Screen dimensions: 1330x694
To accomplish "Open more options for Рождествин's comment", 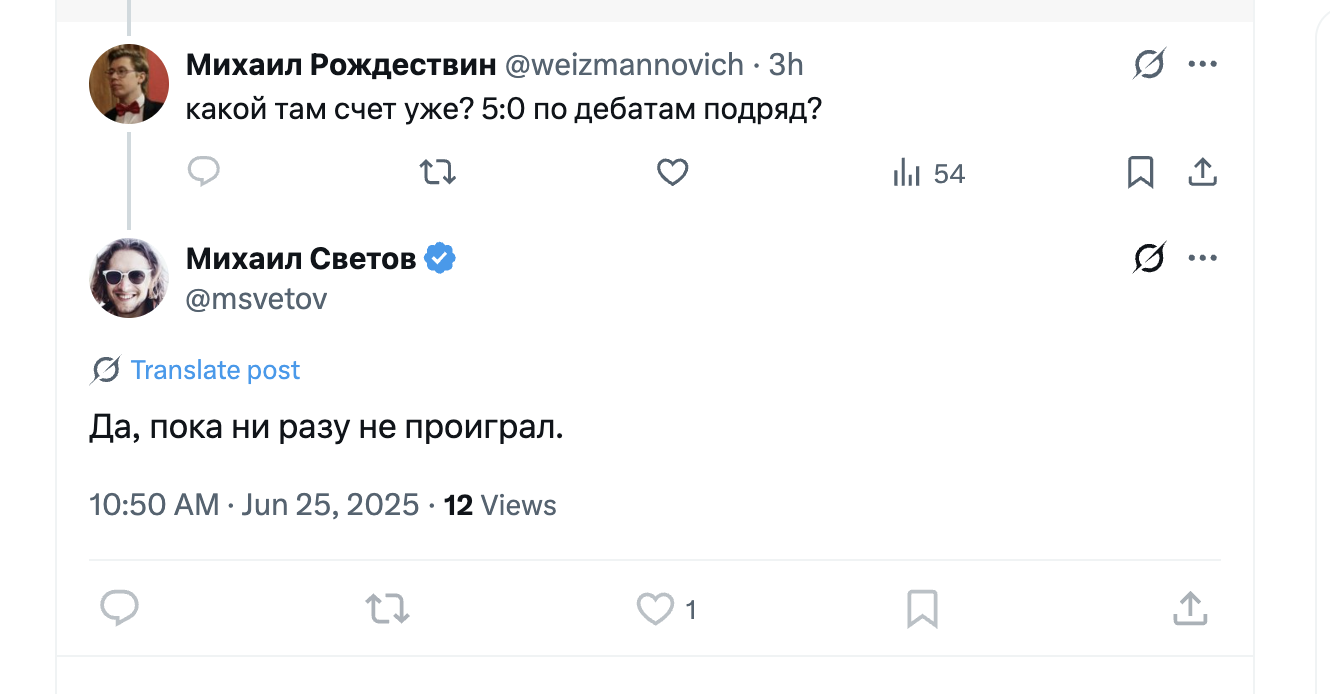I will 1202,65.
